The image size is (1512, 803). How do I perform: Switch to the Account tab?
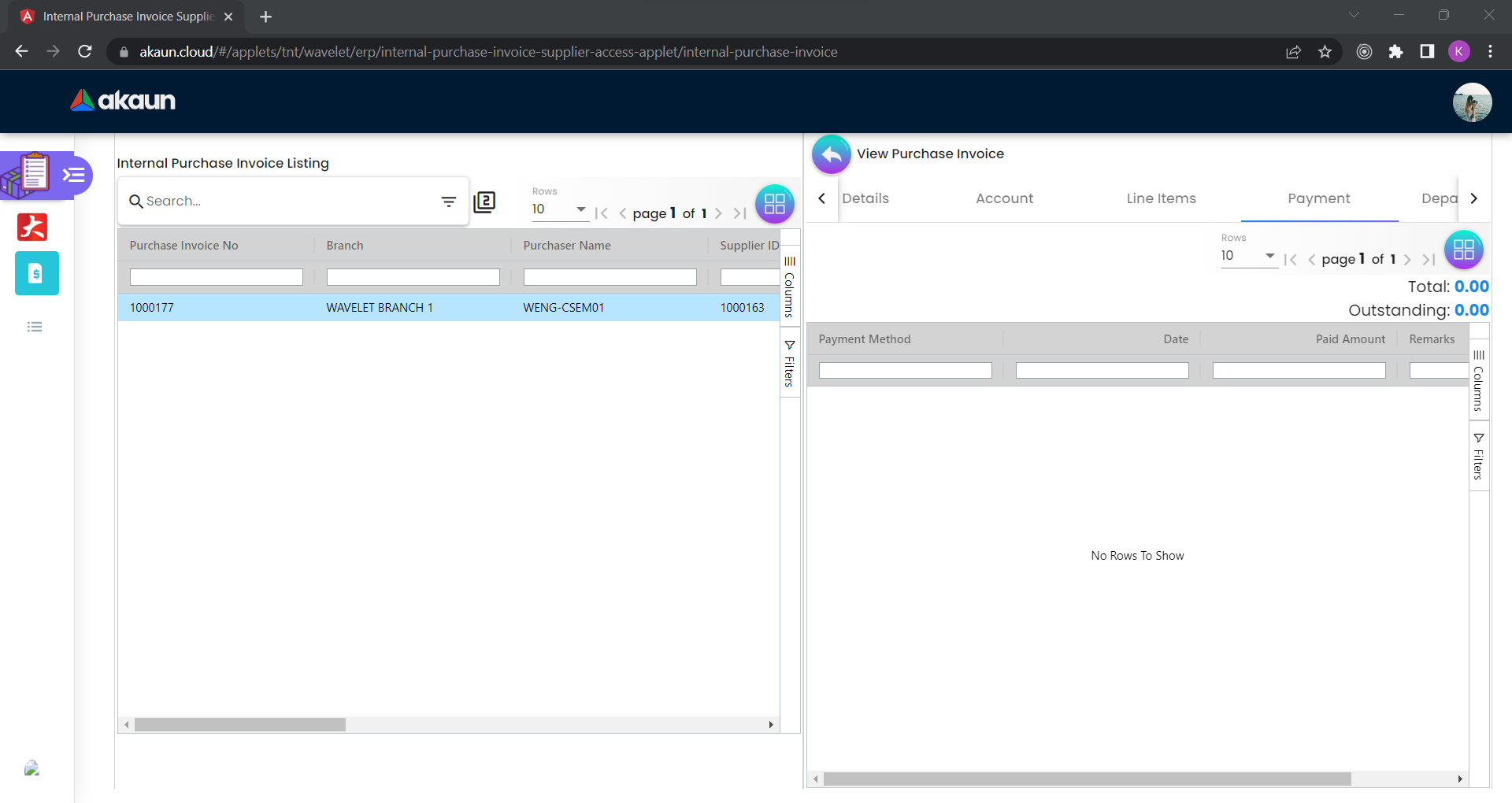[1004, 198]
